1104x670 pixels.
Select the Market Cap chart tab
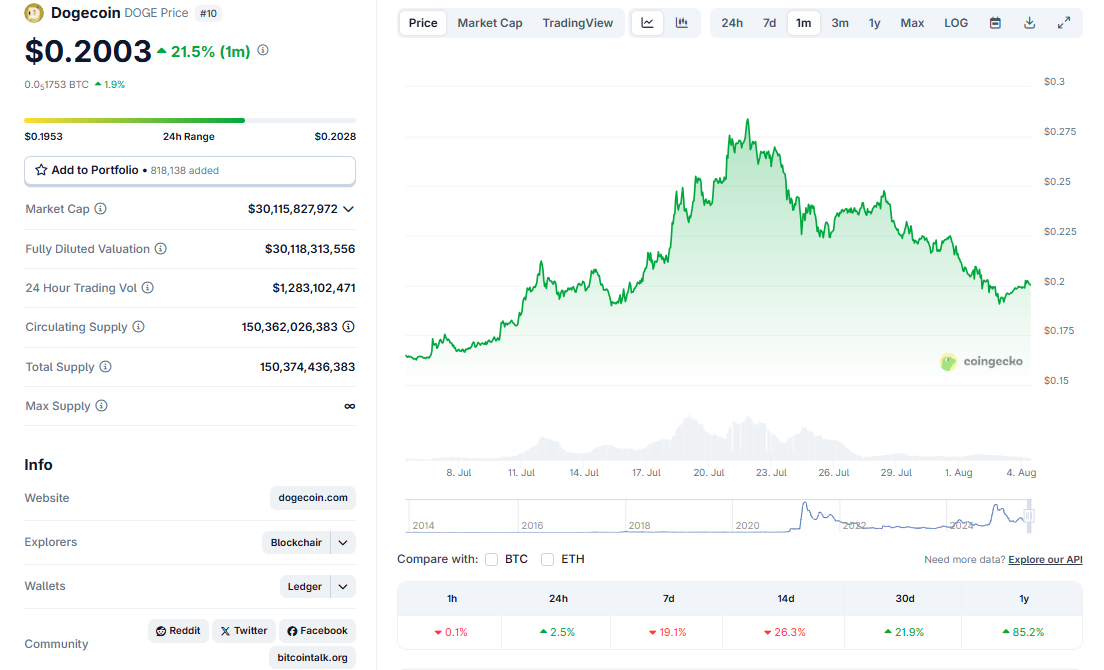point(490,23)
